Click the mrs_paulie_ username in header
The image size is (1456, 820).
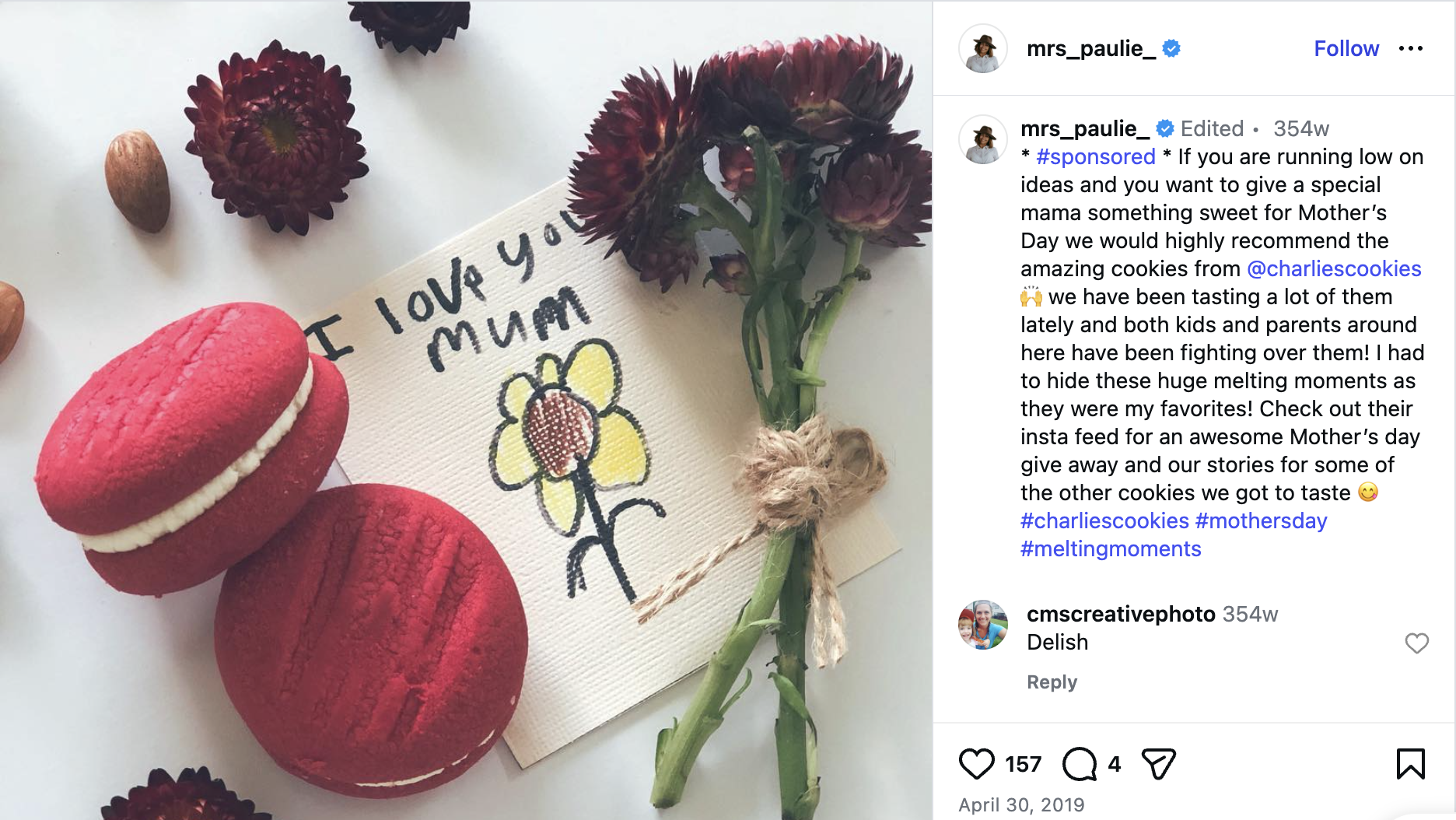tap(1090, 48)
